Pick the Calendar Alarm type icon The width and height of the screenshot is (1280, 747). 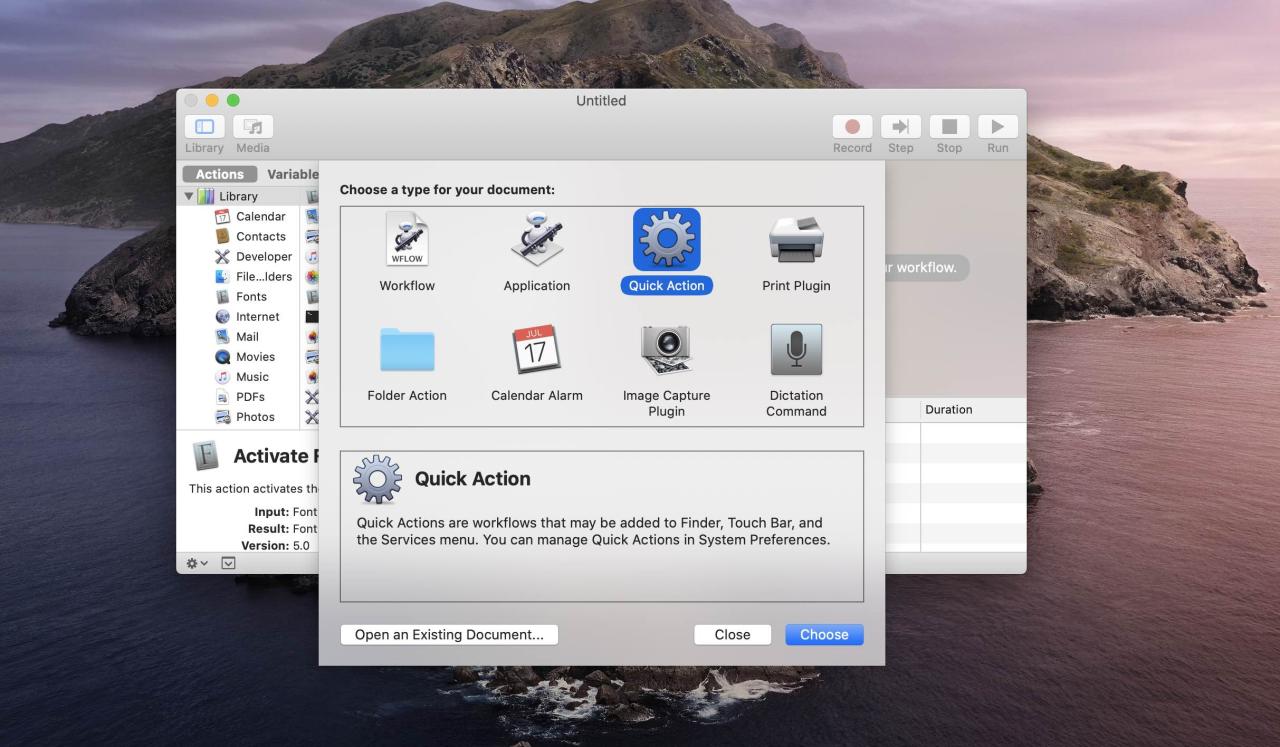[x=537, y=351]
